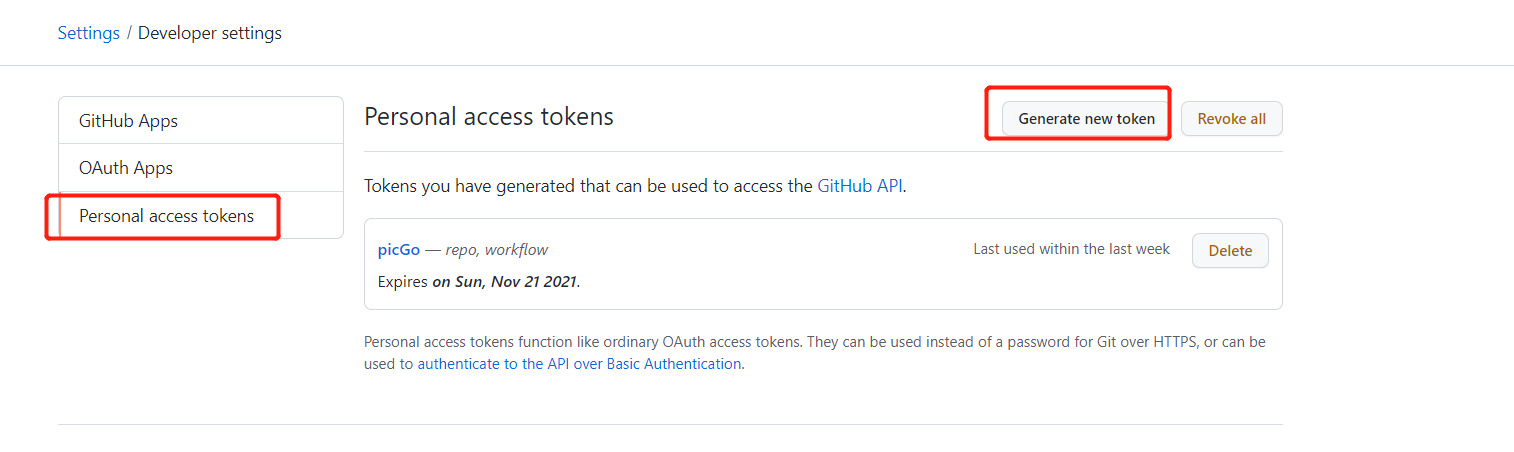Click the Developer settings breadcrumb text
The image size is (1514, 452).
(210, 33)
